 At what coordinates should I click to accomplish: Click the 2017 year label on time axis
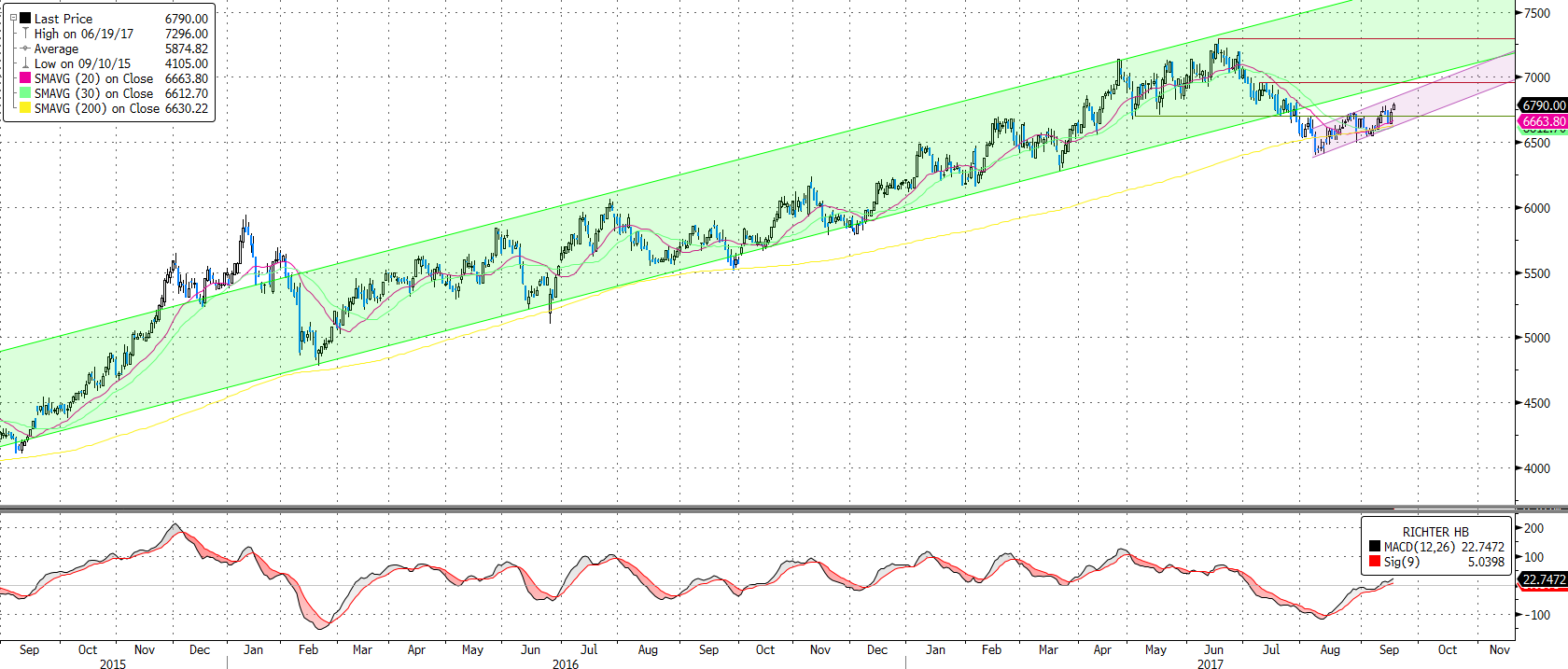(x=1210, y=664)
